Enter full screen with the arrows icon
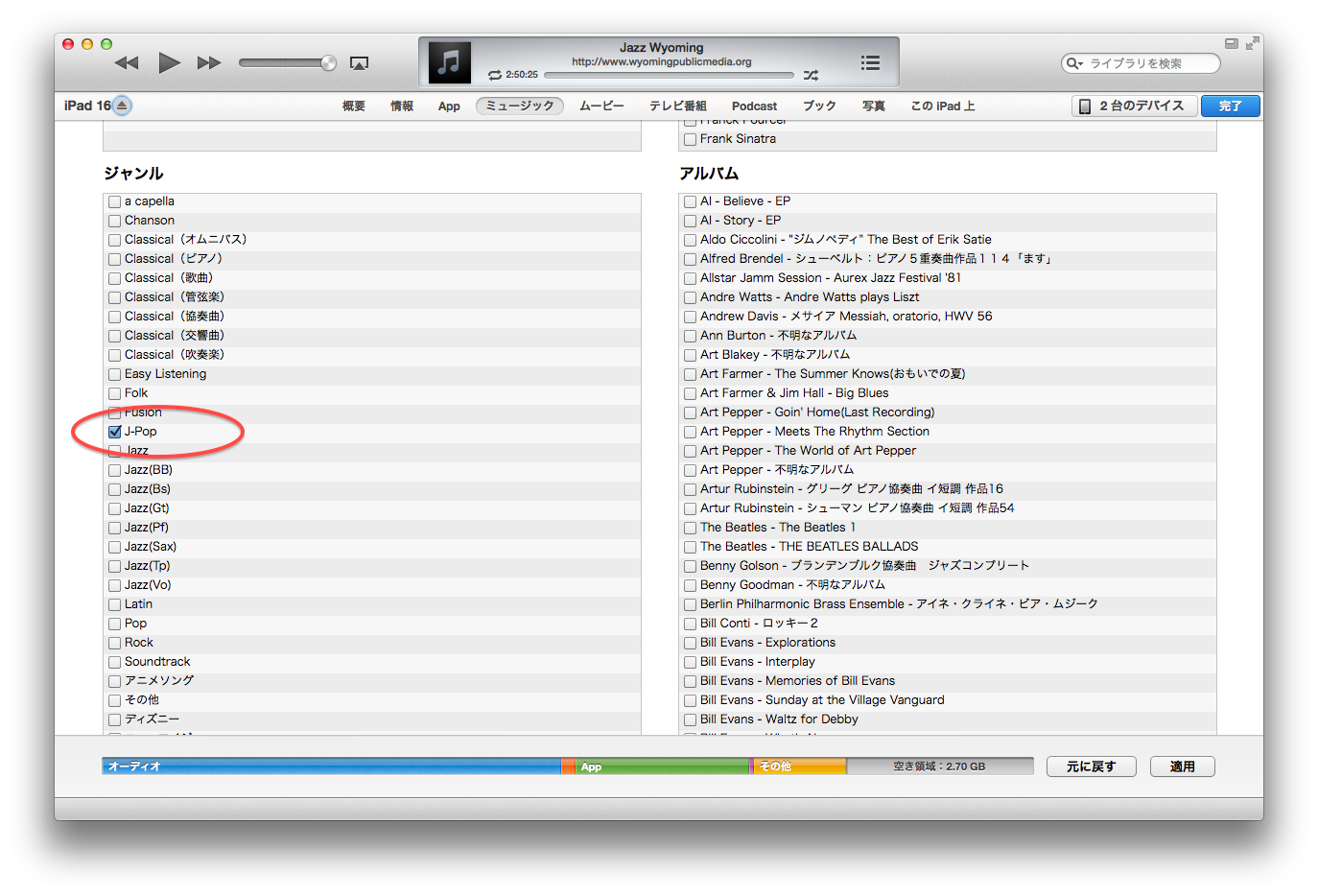This screenshot has width=1318, height=896. click(x=1252, y=43)
